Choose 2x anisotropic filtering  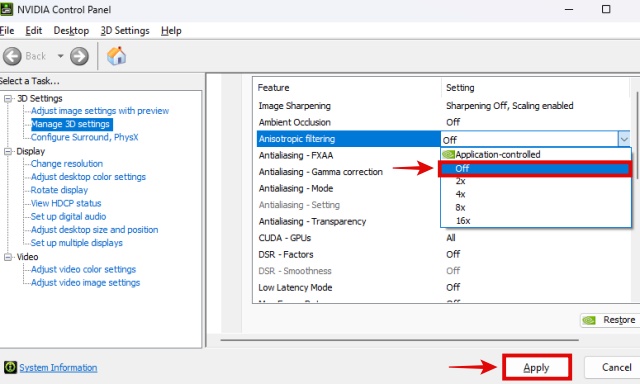click(536, 181)
